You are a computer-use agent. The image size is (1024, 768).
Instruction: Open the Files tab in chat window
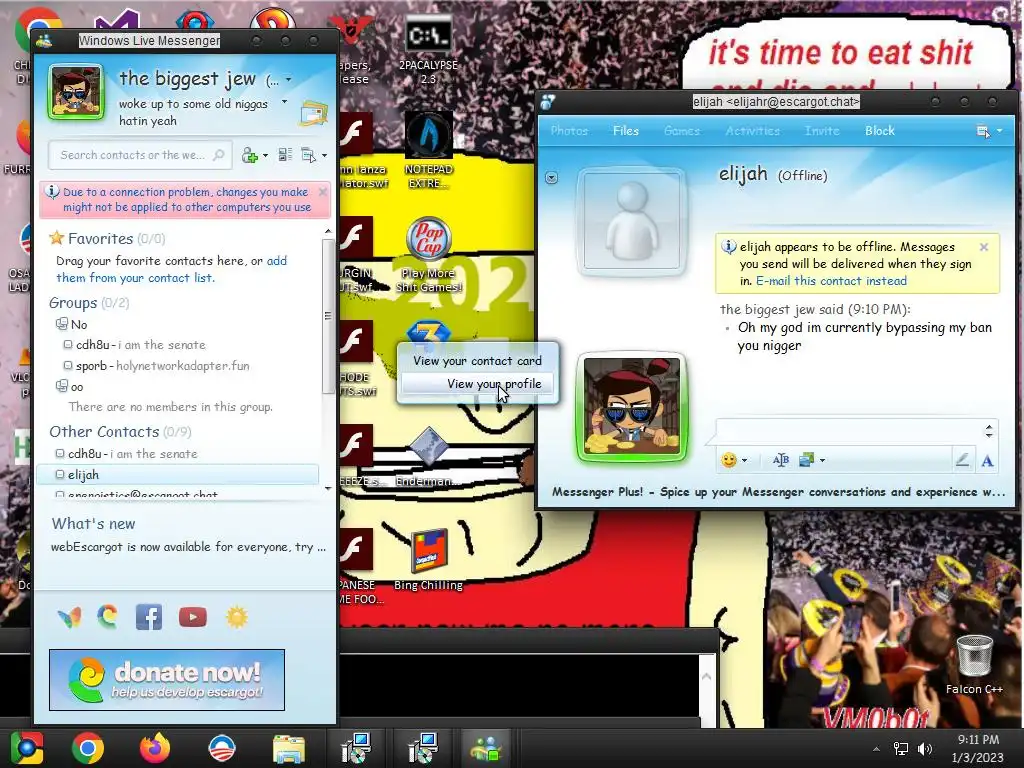[x=626, y=131]
